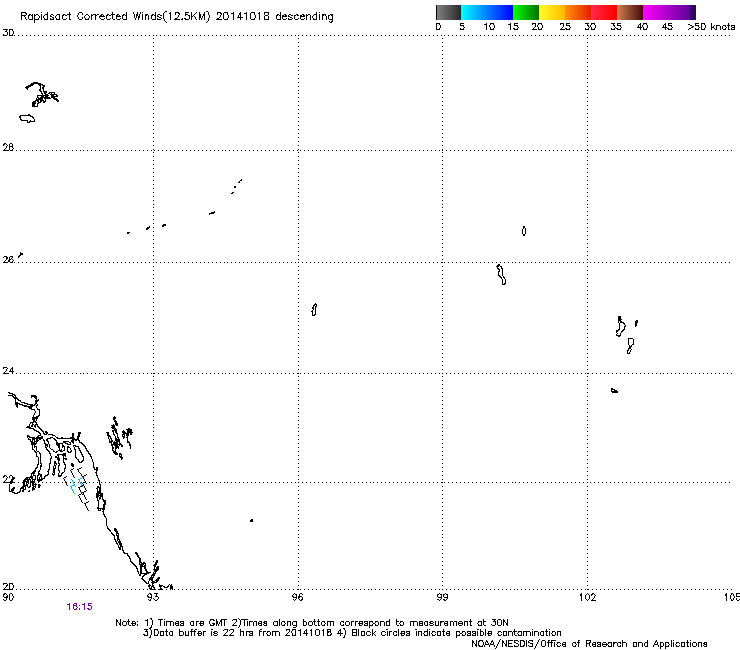Click the longitude label 99 on the bottom axis
740x650 pixels.
pos(442,597)
